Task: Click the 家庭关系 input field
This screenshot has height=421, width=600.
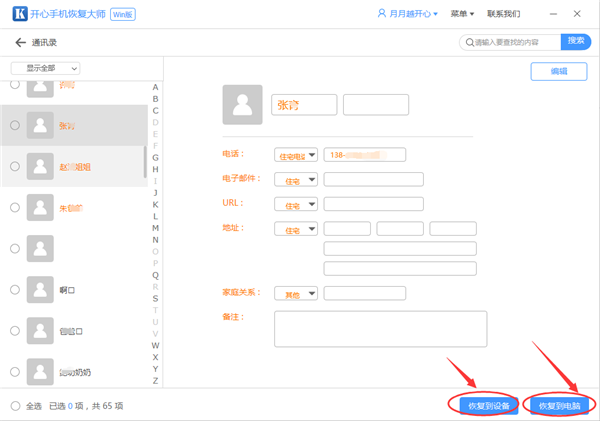Action: (365, 294)
